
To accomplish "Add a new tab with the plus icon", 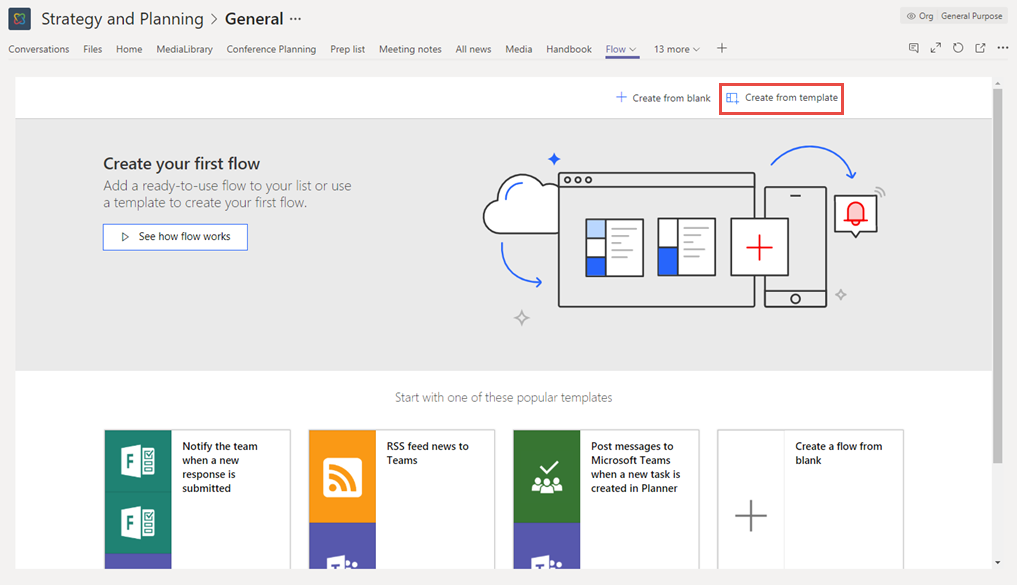I will [x=722, y=48].
